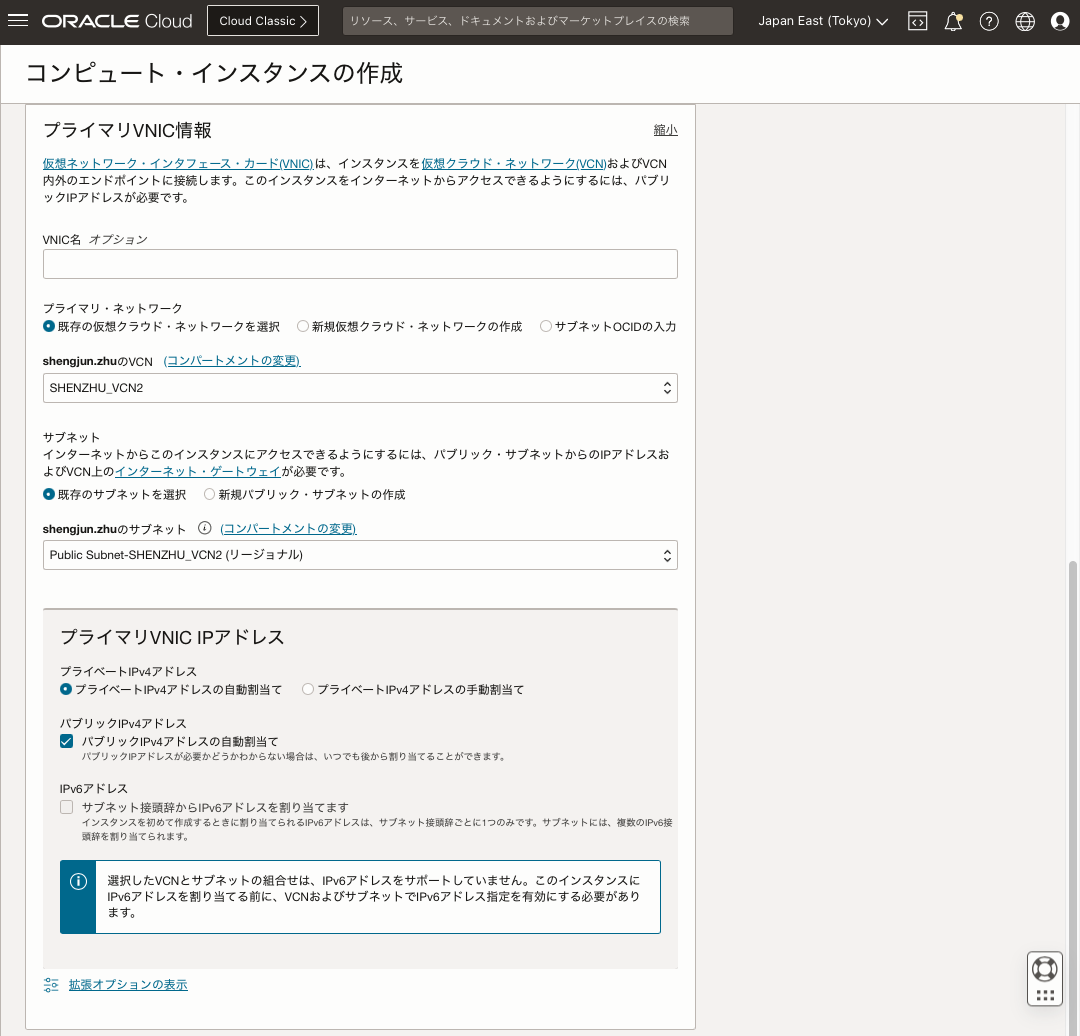Viewport: 1080px width, 1036px height.
Task: Click the language globe icon
Action: 1025,20
